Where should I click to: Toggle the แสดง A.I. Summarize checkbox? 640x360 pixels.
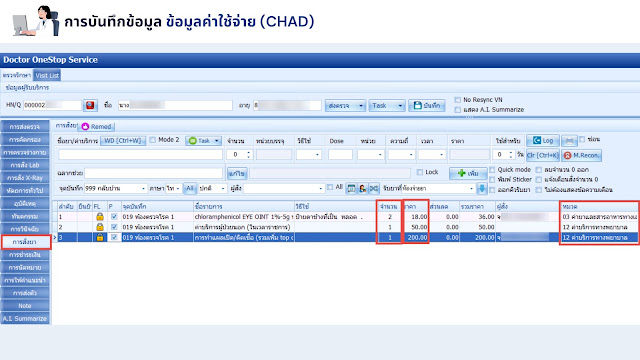click(458, 109)
